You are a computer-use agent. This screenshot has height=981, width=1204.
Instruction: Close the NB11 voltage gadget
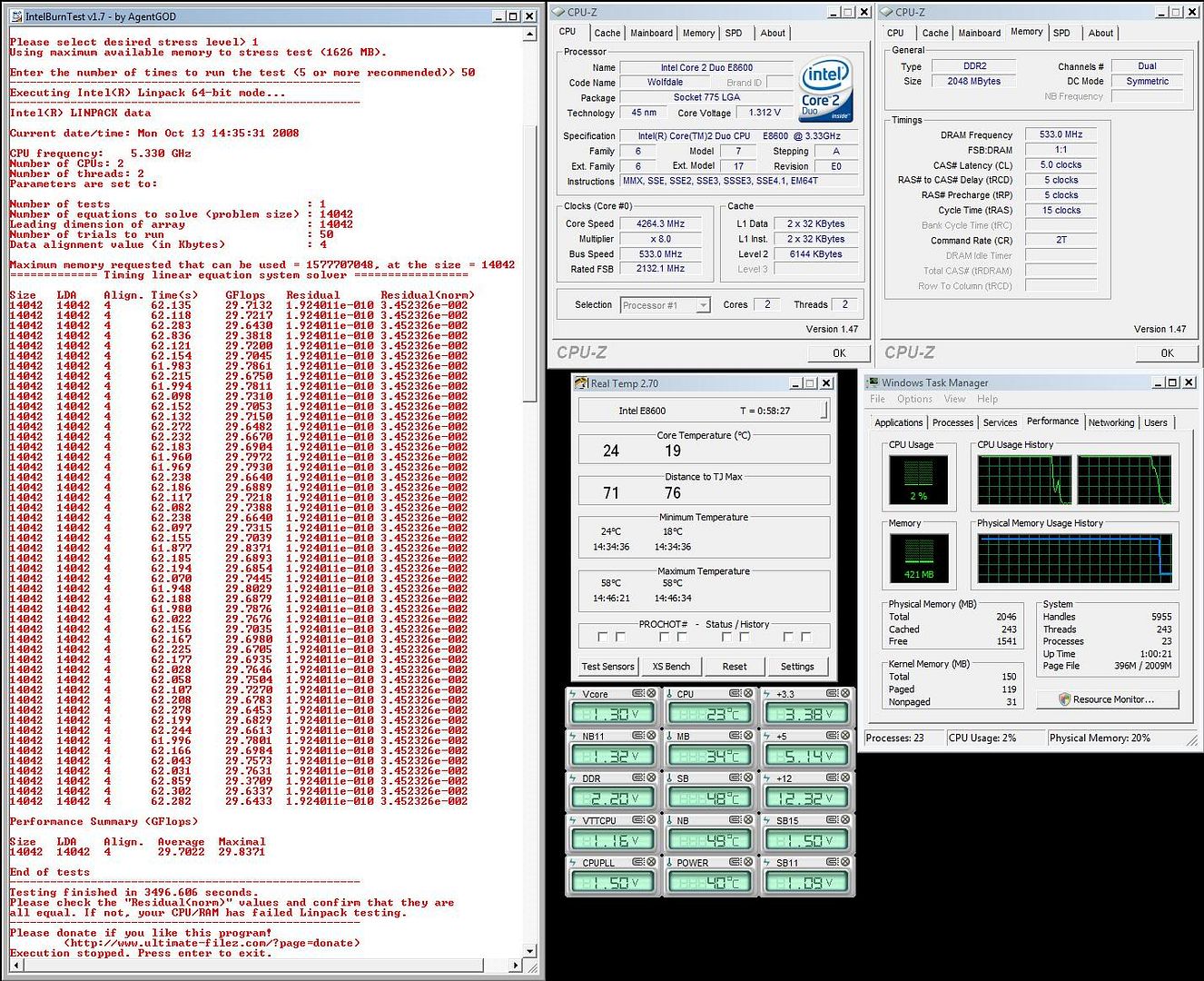pyautogui.click(x=651, y=736)
